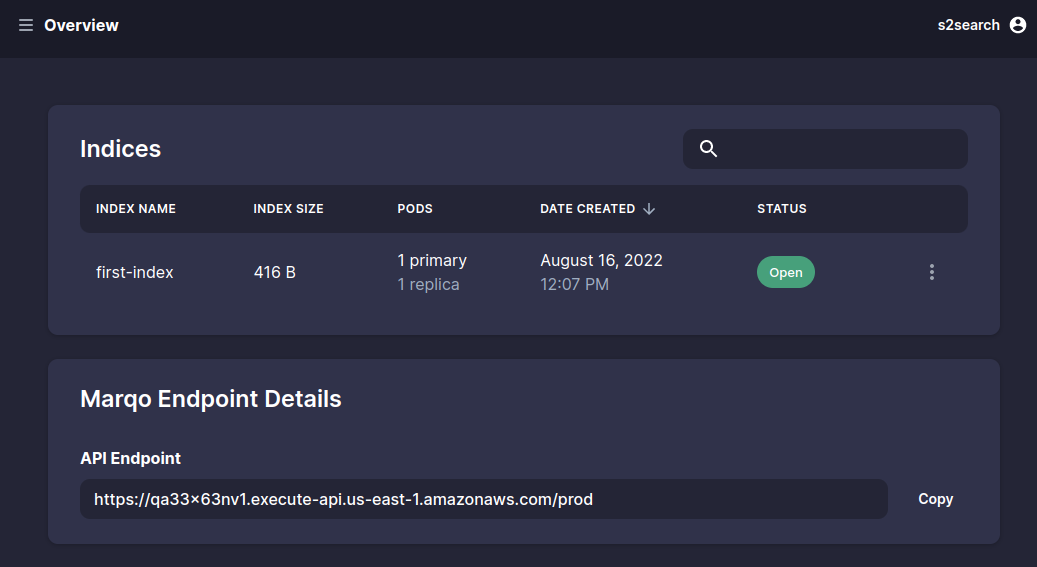
Task: Click the Status column header
Action: pyautogui.click(x=782, y=209)
